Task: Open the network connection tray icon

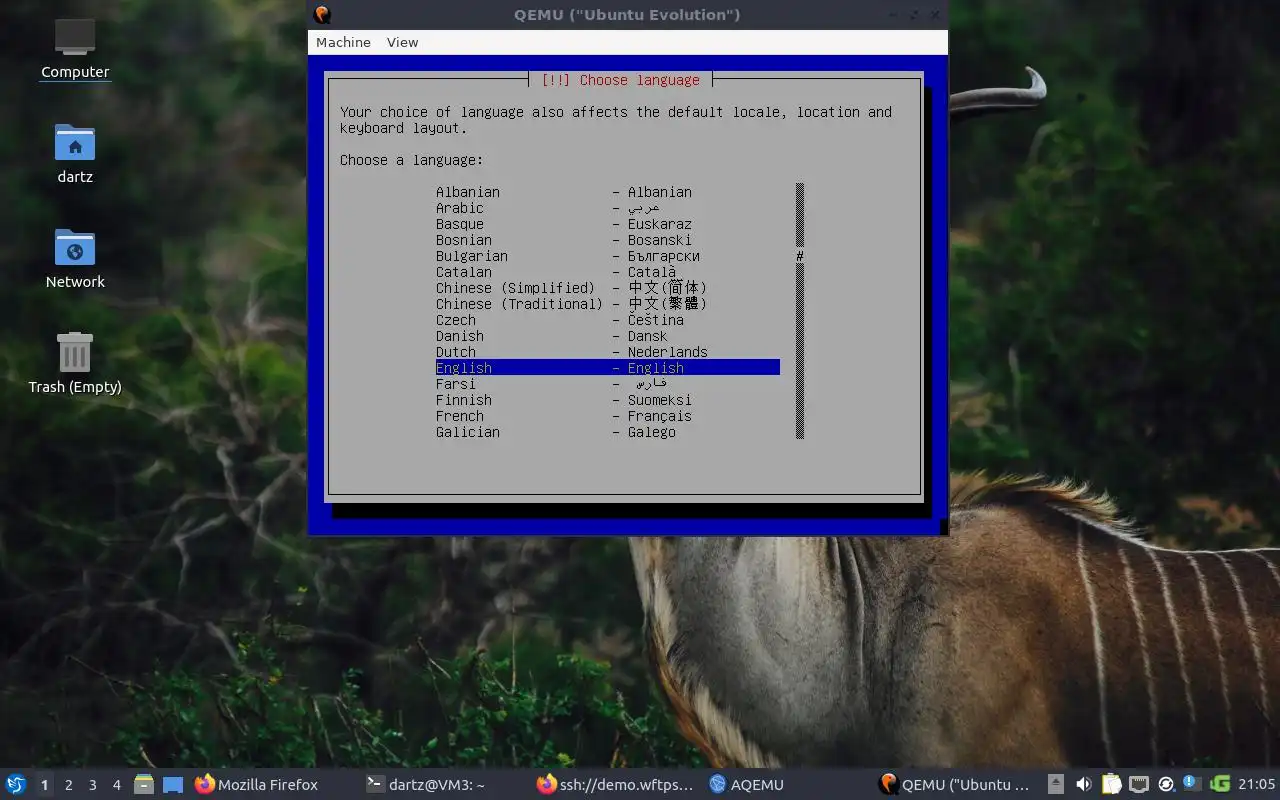Action: [1138, 785]
